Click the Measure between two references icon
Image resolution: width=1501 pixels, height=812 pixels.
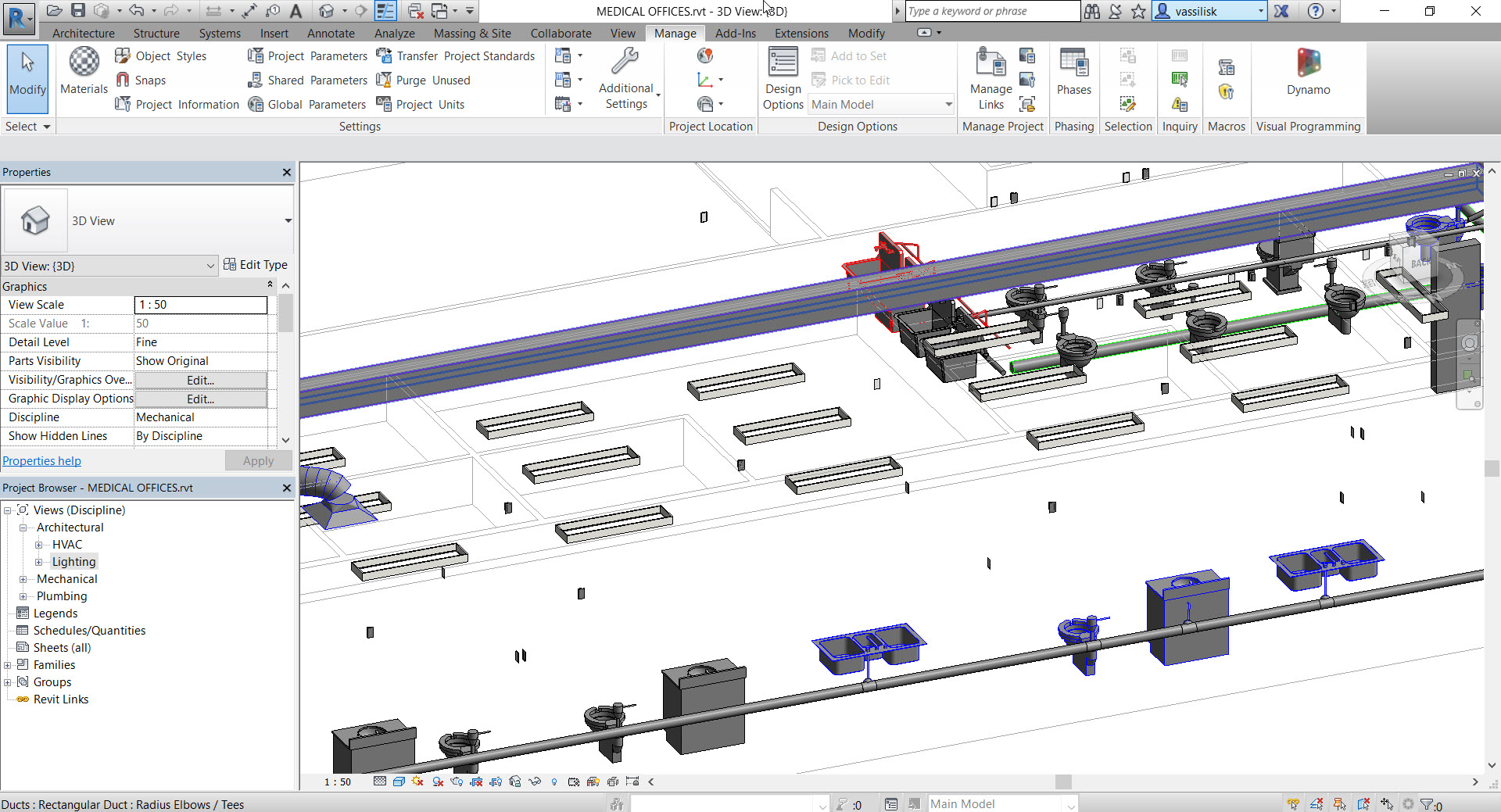click(213, 11)
